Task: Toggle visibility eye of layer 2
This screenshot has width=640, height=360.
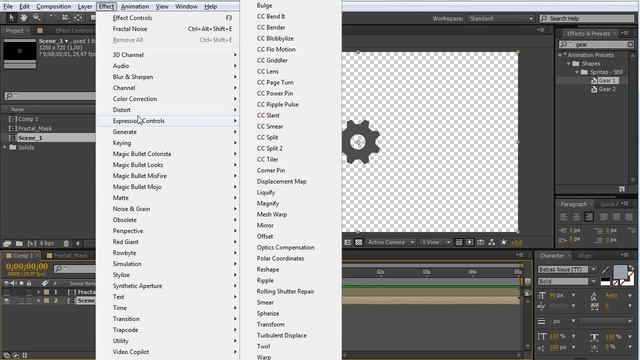Action: click(x=7, y=300)
